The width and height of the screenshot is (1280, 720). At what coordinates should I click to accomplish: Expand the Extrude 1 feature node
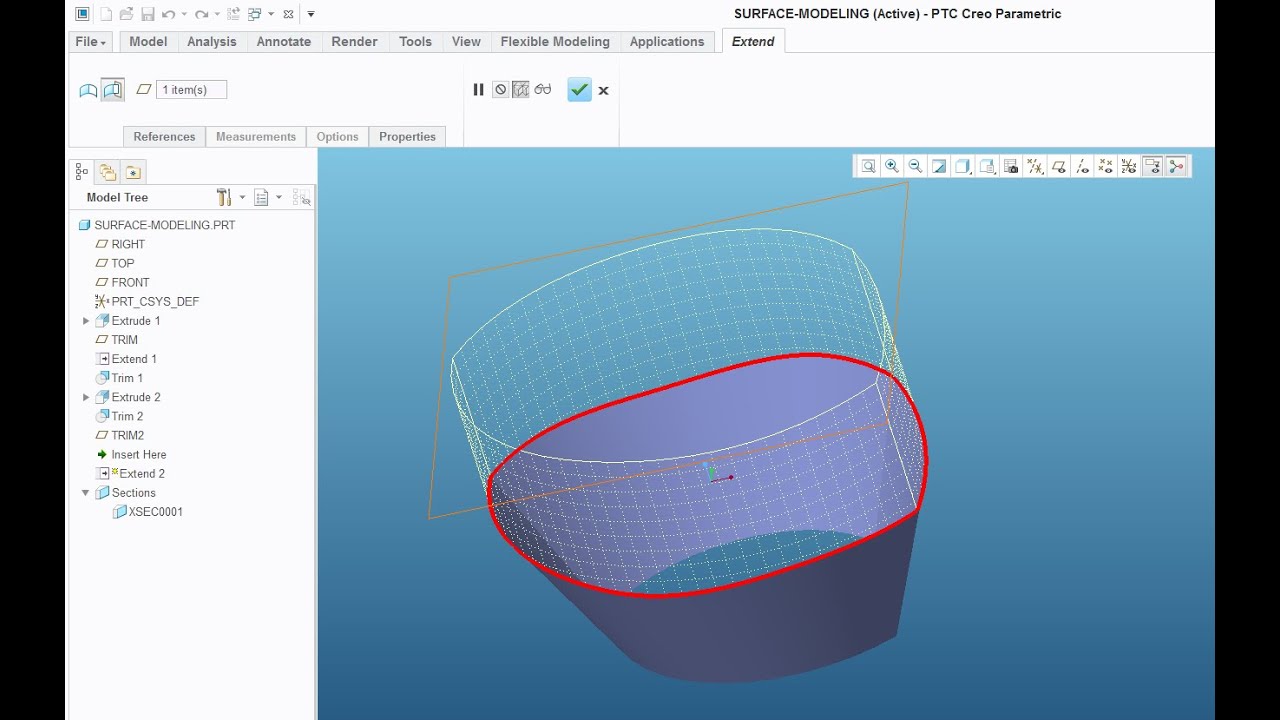pyautogui.click(x=86, y=321)
